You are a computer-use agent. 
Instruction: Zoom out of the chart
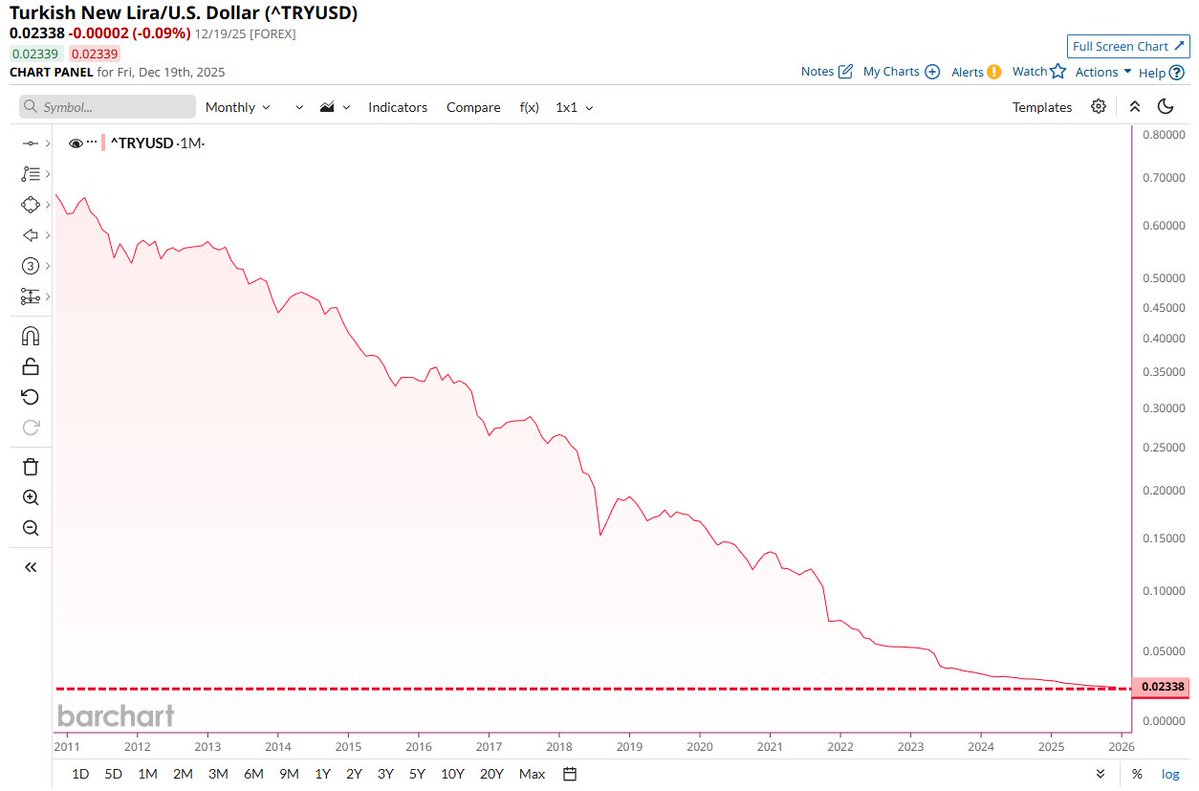31,529
